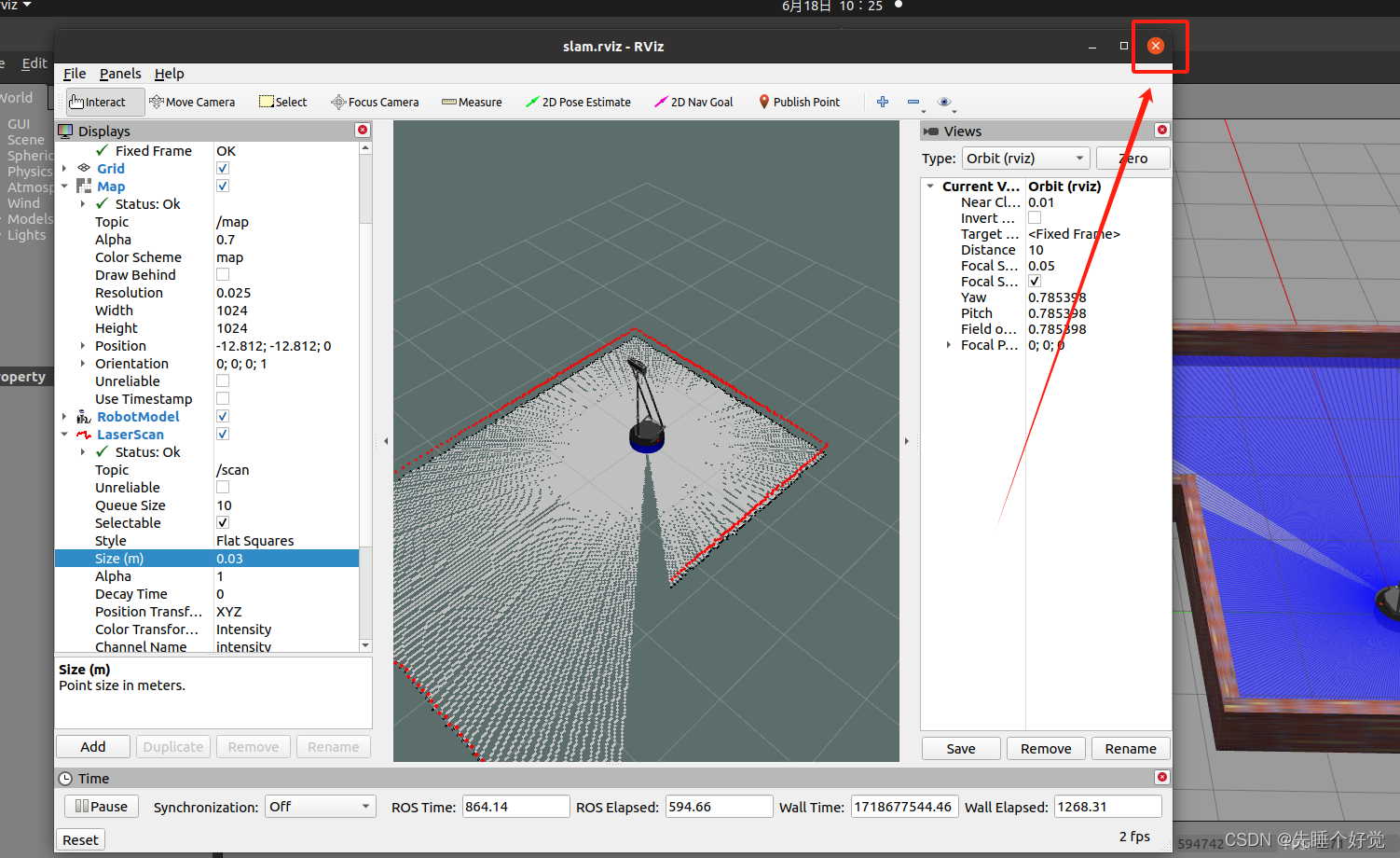This screenshot has width=1400, height=858.
Task: Open the Panels menu
Action: tap(120, 74)
